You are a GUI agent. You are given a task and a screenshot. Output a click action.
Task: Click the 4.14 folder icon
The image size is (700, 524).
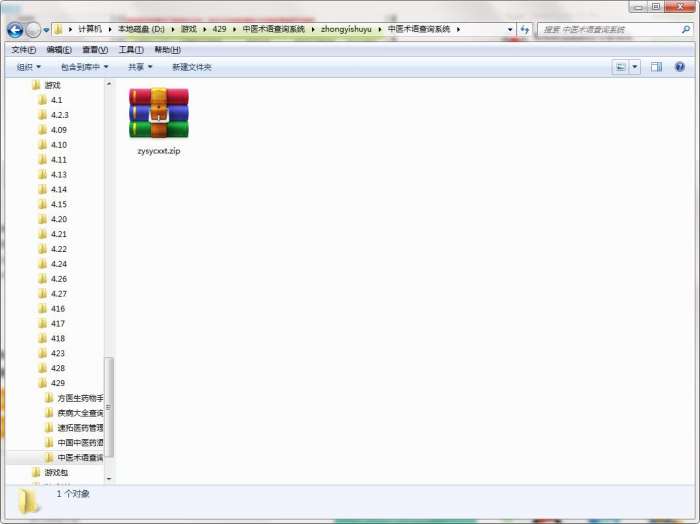tap(42, 189)
